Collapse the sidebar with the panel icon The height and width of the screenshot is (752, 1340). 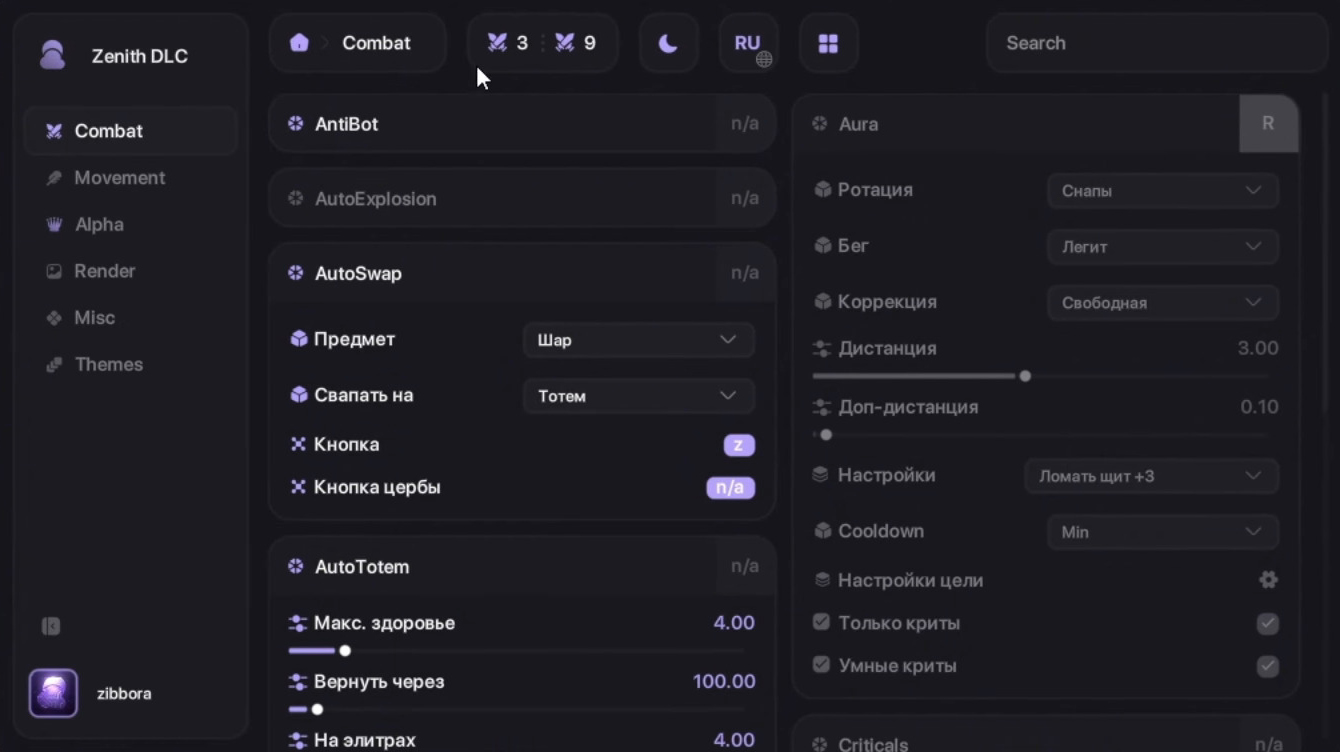click(x=51, y=627)
